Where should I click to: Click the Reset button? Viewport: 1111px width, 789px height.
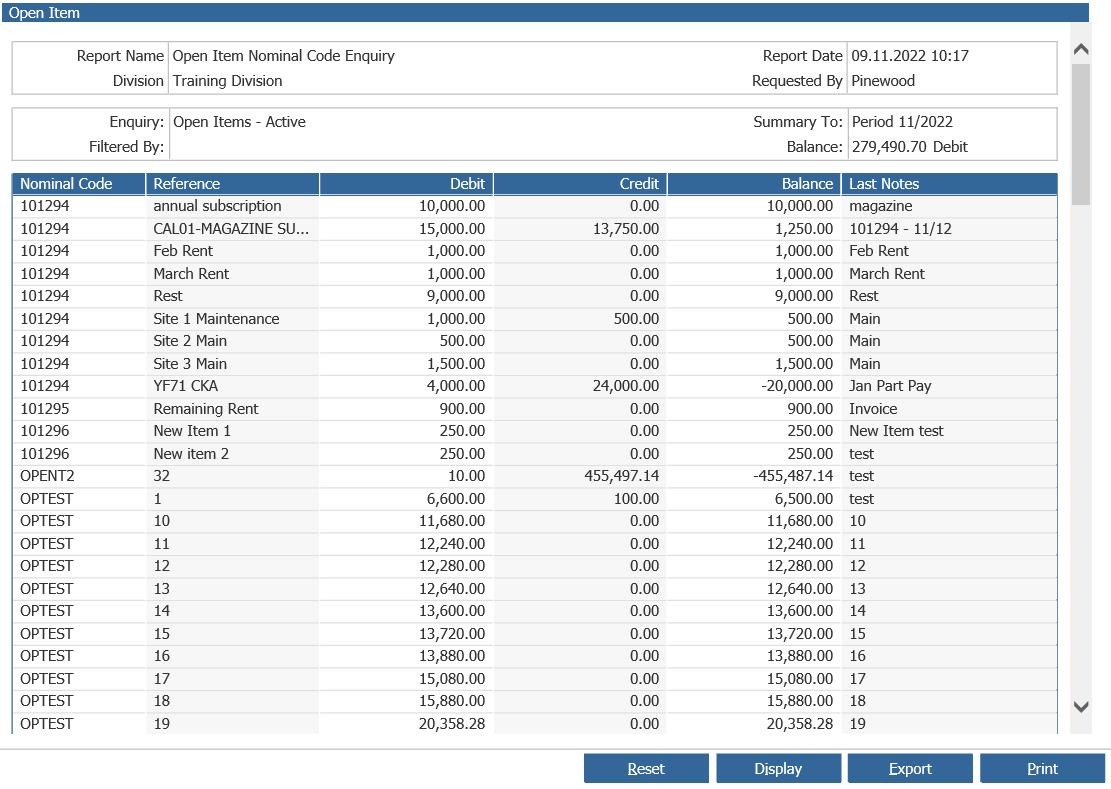646,768
